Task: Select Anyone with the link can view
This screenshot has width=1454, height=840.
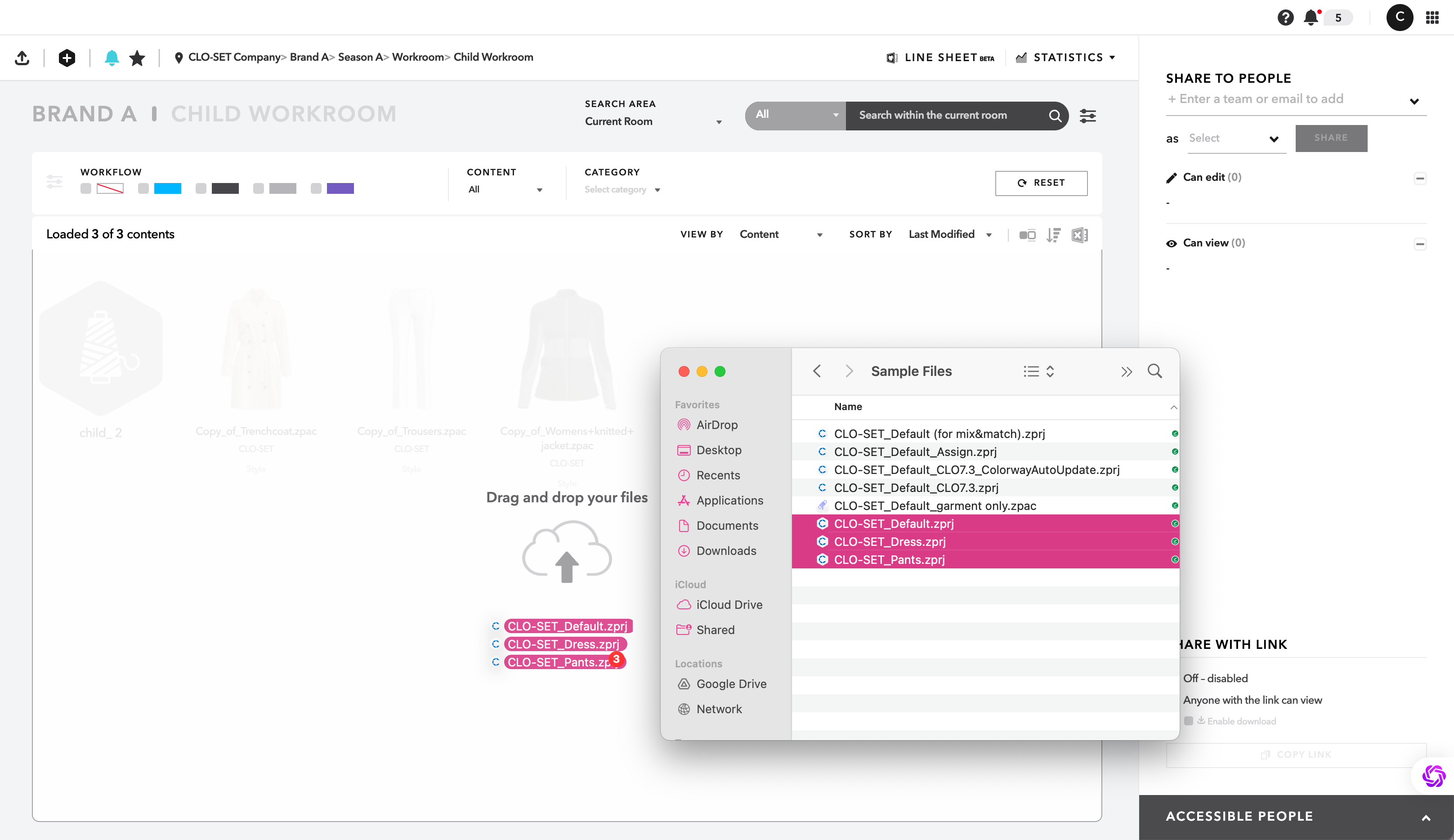Action: (1253, 700)
